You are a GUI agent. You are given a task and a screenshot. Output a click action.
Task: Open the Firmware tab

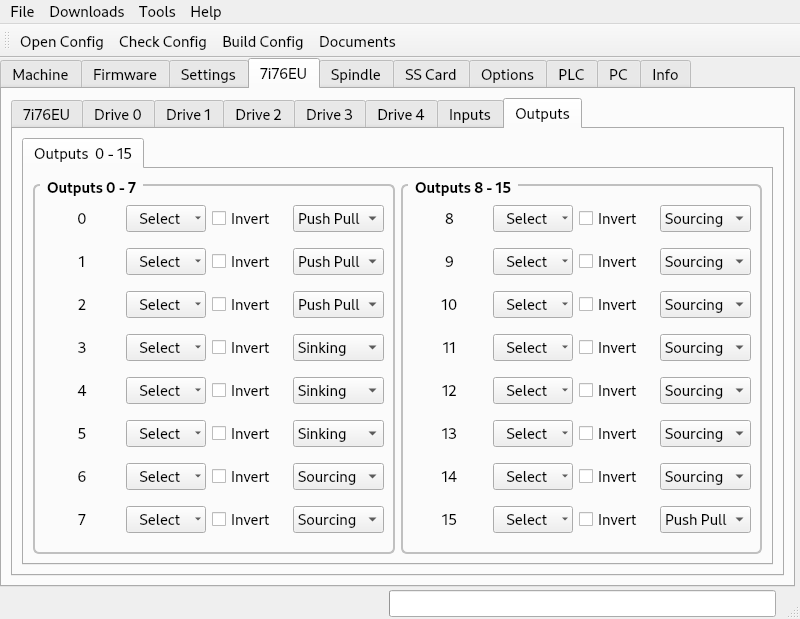tap(125, 75)
